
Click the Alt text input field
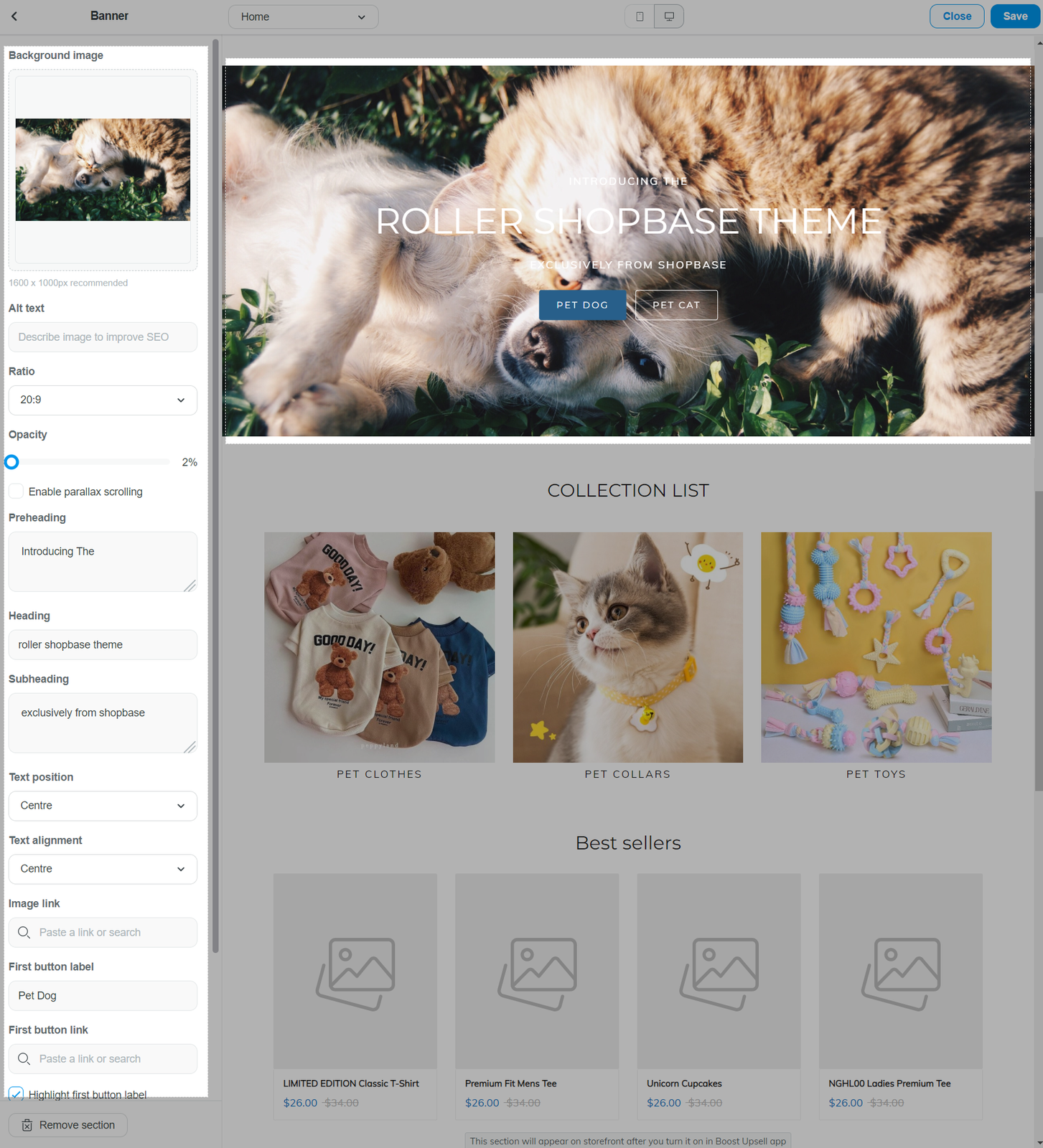coord(103,337)
